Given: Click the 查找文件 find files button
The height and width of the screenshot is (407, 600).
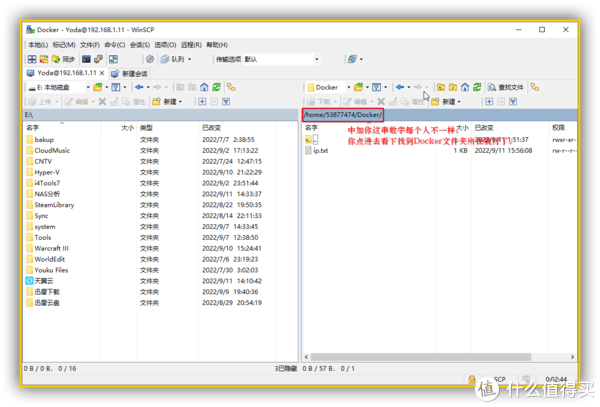Looking at the screenshot, I should click(x=506, y=87).
